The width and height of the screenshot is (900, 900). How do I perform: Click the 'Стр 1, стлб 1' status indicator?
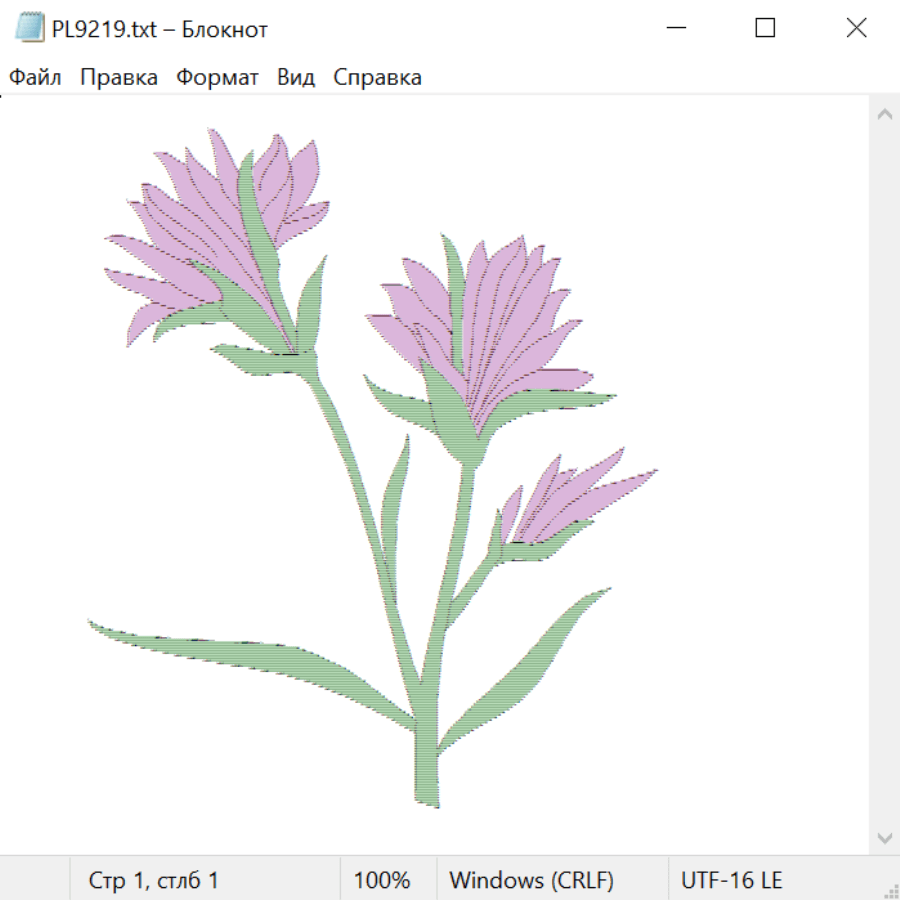pyautogui.click(x=154, y=880)
